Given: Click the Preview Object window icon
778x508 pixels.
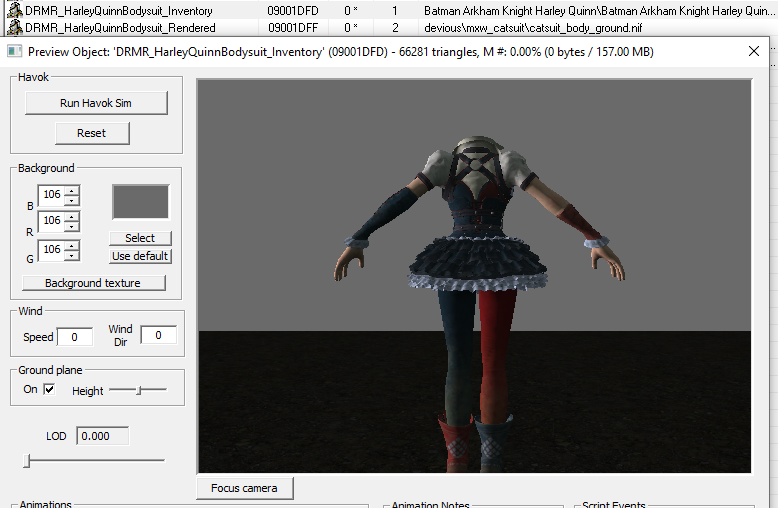Looking at the screenshot, I should tap(14, 51).
